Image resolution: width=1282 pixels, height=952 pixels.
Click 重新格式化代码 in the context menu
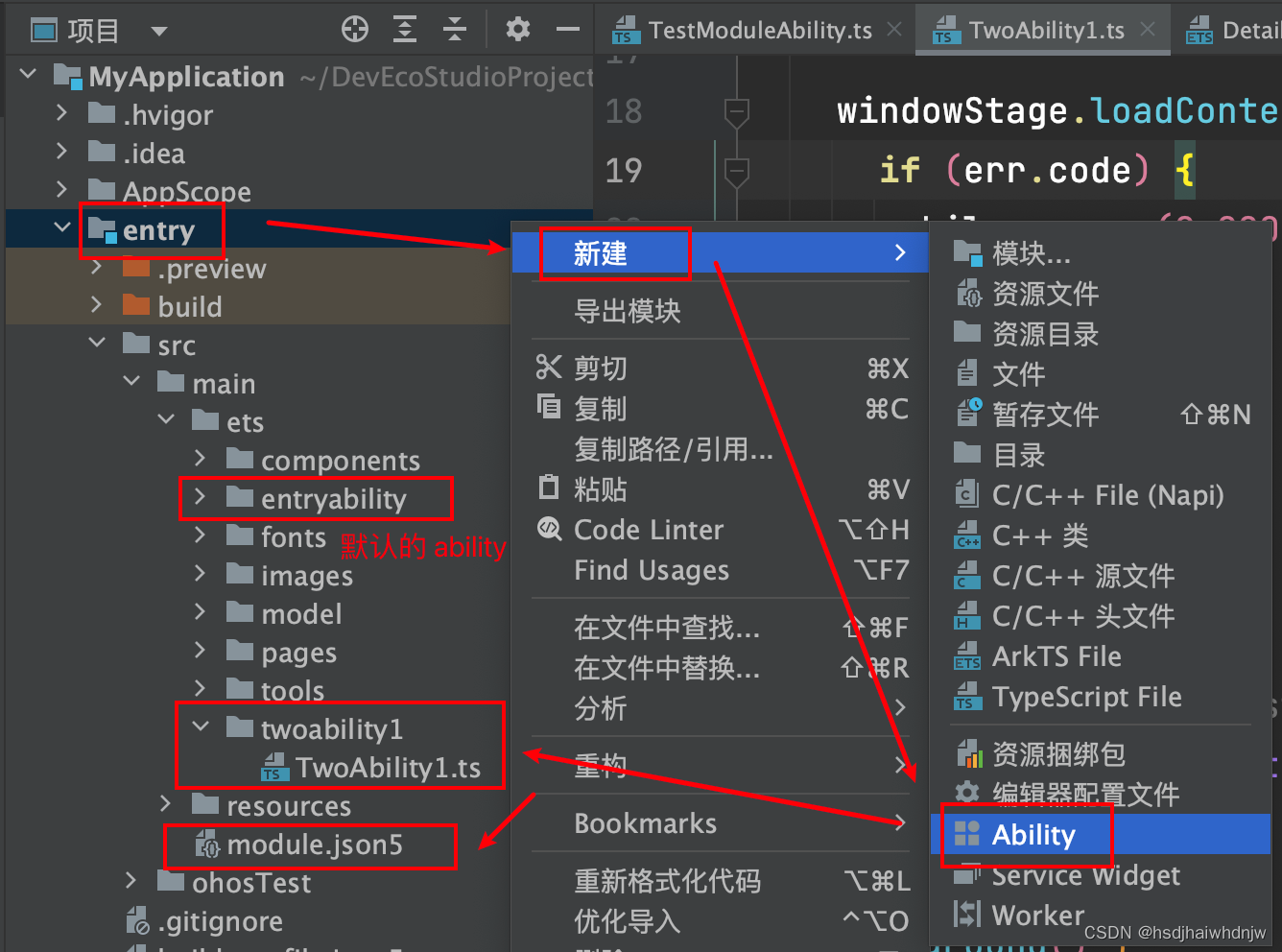tap(669, 880)
